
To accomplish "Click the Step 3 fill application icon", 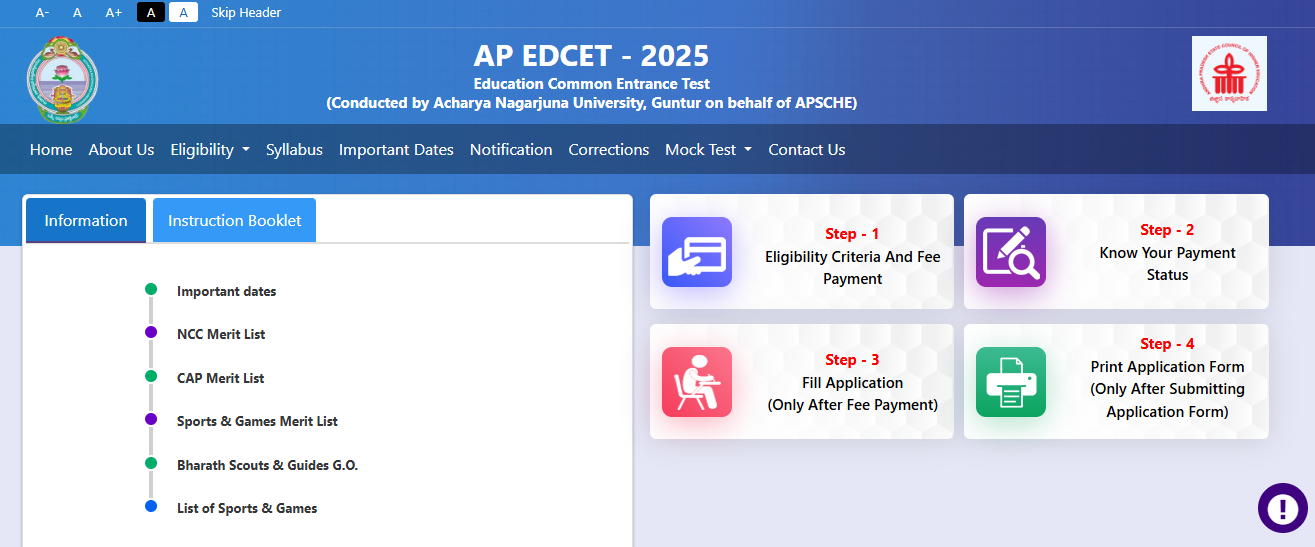I will point(697,382).
